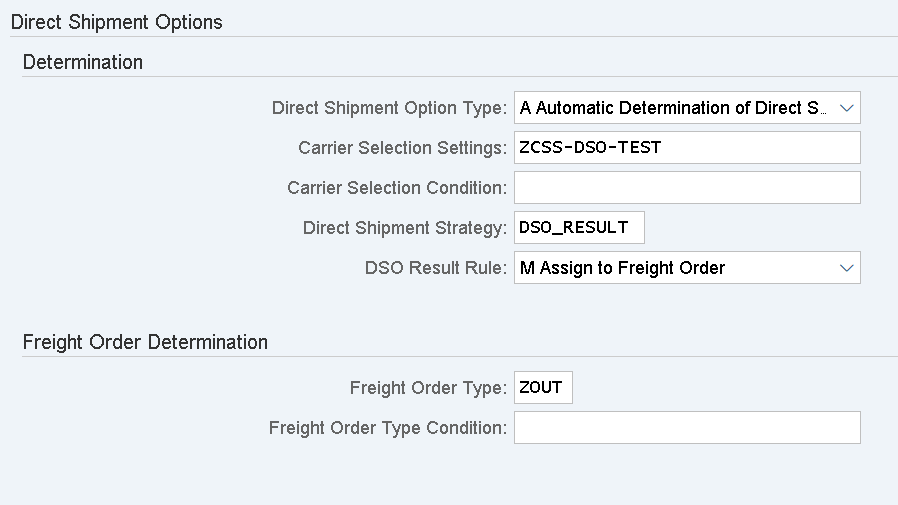Click the 'Determination' subsection header
898x505 pixels.
coord(82,62)
